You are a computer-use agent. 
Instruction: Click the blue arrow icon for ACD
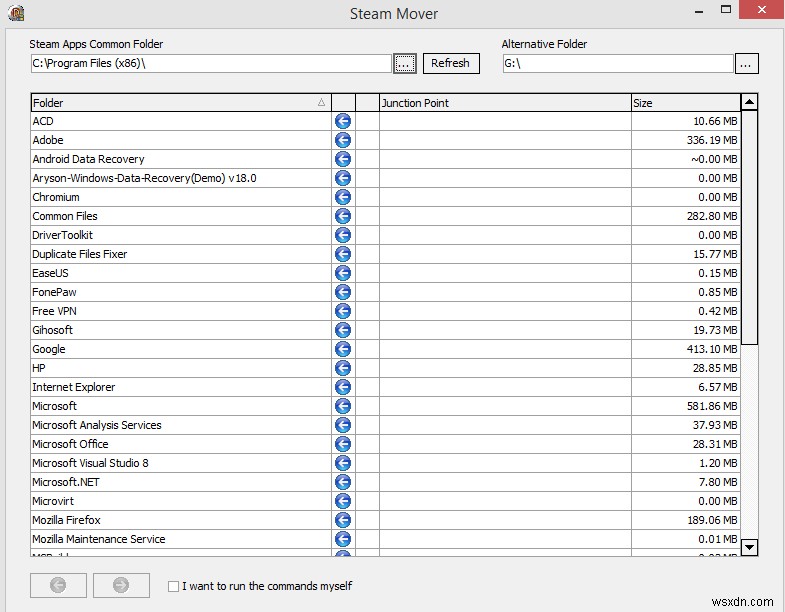(x=343, y=121)
